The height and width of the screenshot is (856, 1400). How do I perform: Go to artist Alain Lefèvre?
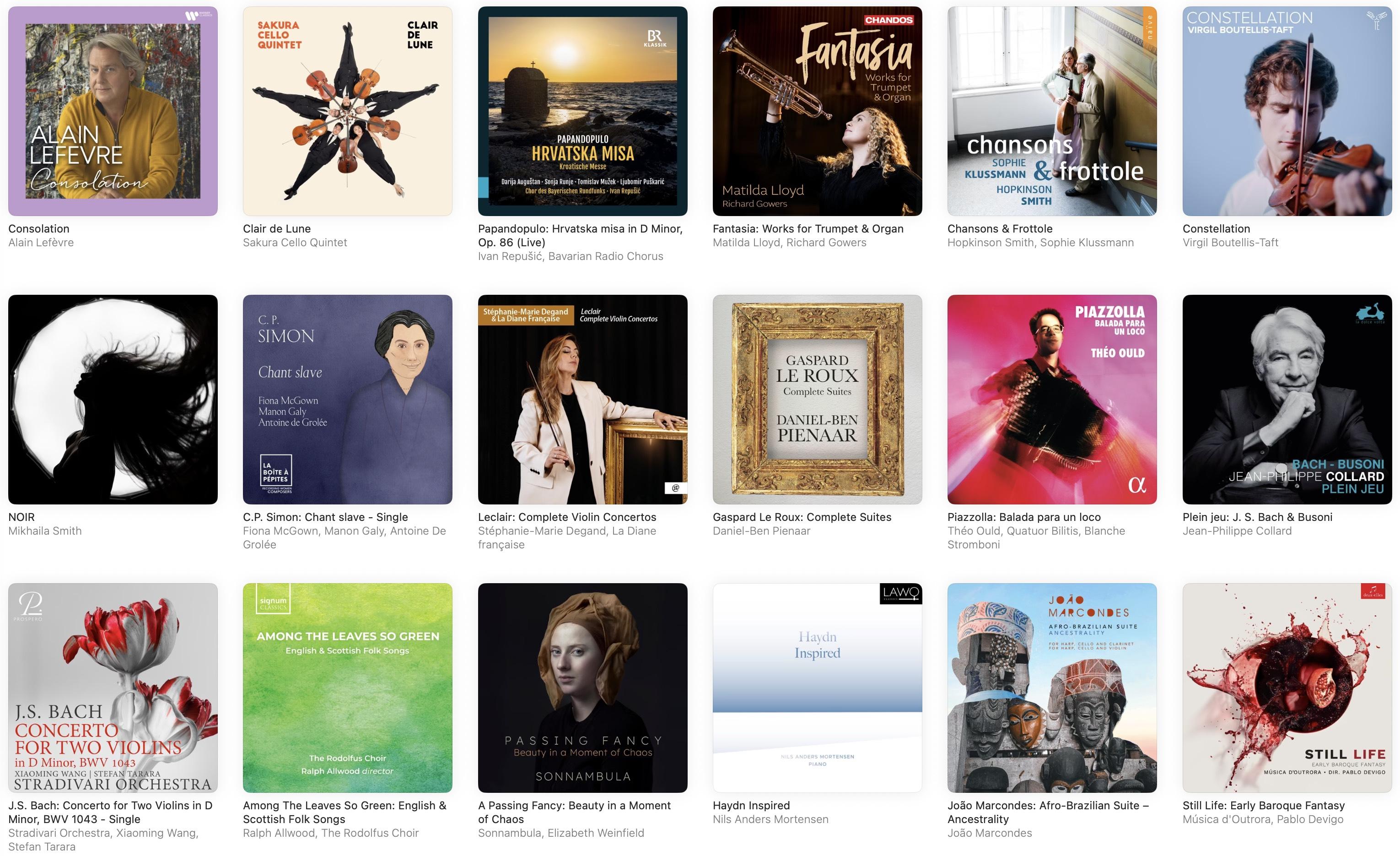[41, 242]
